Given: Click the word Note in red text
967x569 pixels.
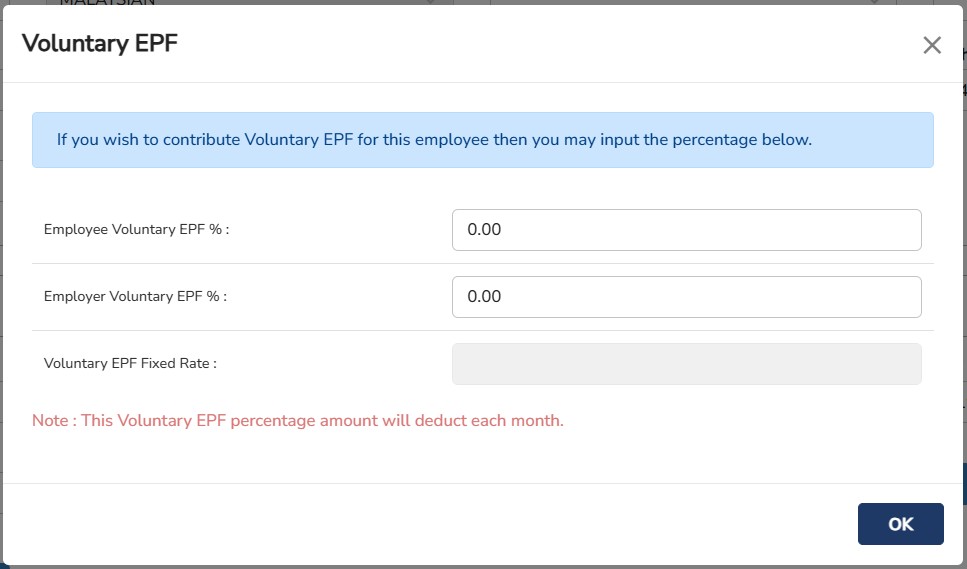Looking at the screenshot, I should pos(49,421).
